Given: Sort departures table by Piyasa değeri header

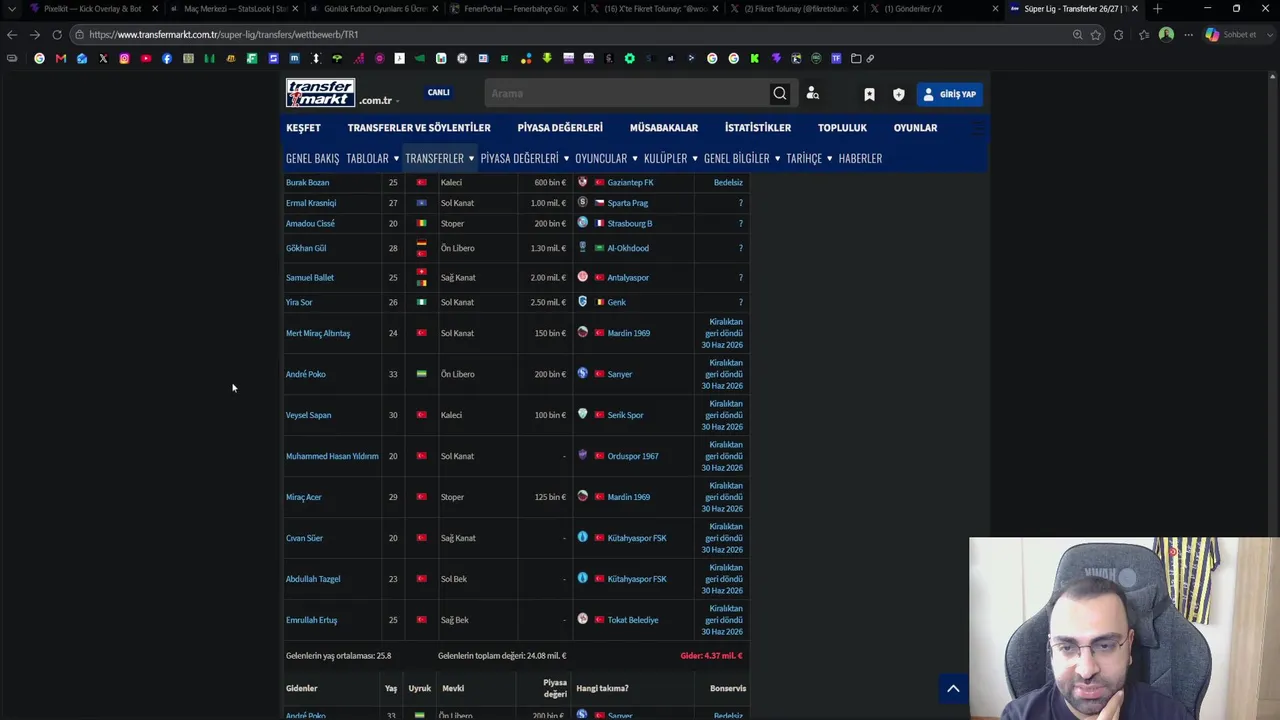Looking at the screenshot, I should point(555,688).
